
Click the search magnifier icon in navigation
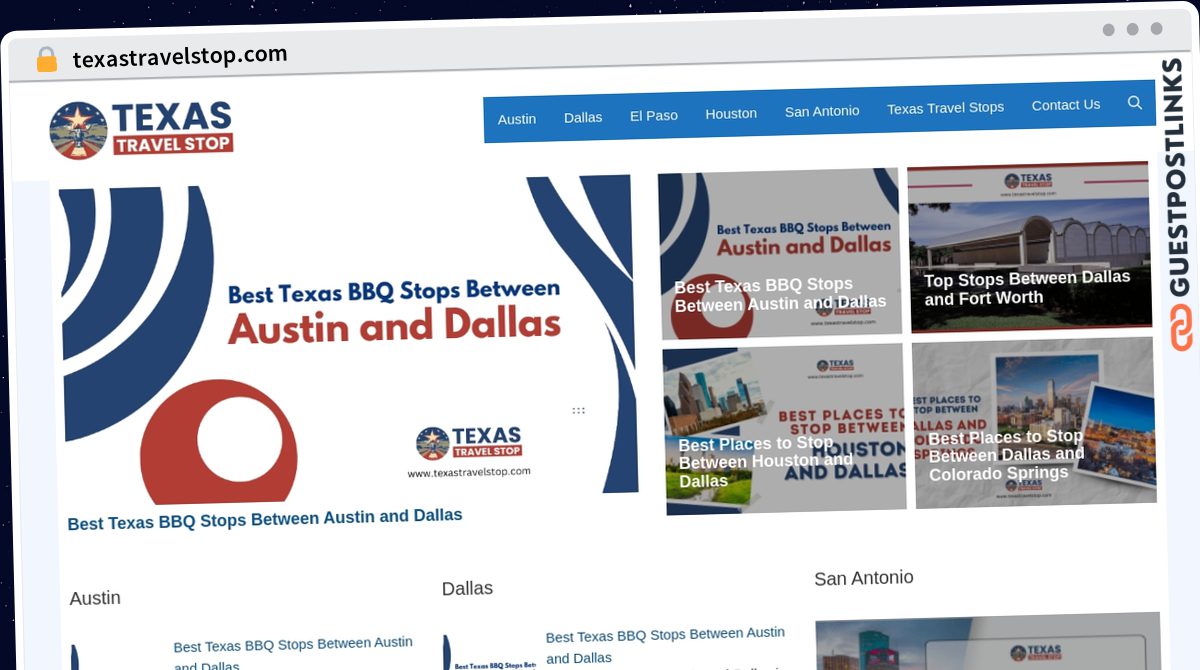tap(1134, 102)
